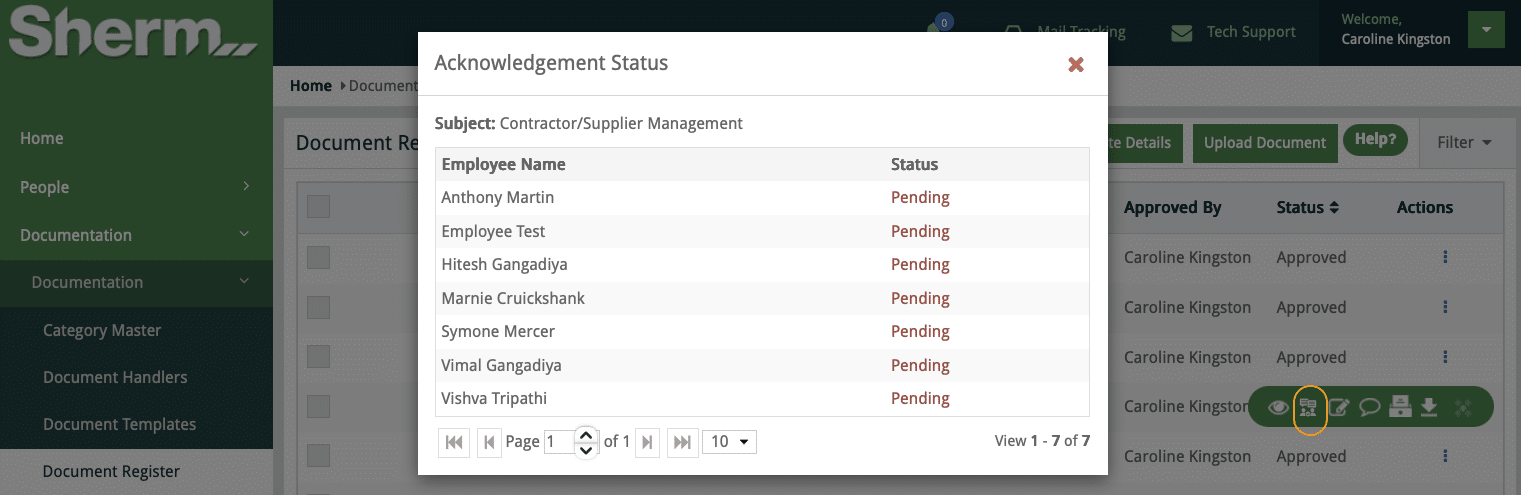Click the dialog's Status column header
The width and height of the screenshot is (1521, 495).
pyautogui.click(x=914, y=164)
